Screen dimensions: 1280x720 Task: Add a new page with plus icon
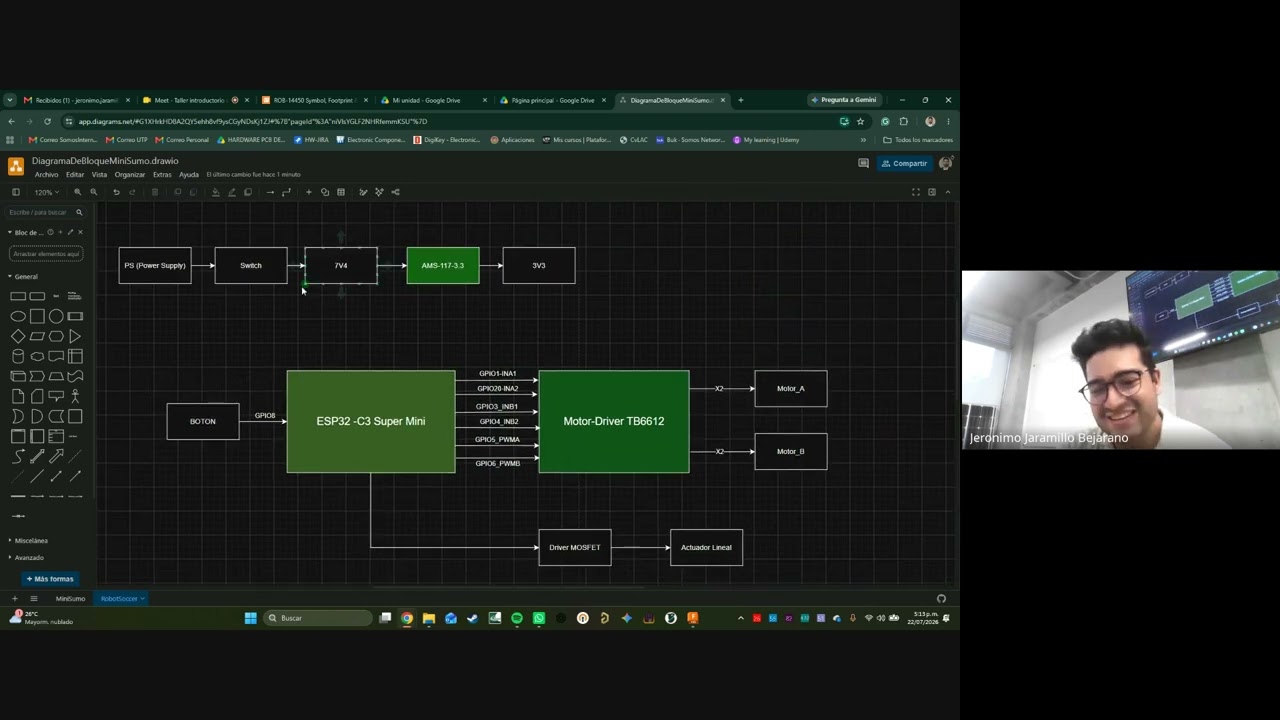click(14, 599)
